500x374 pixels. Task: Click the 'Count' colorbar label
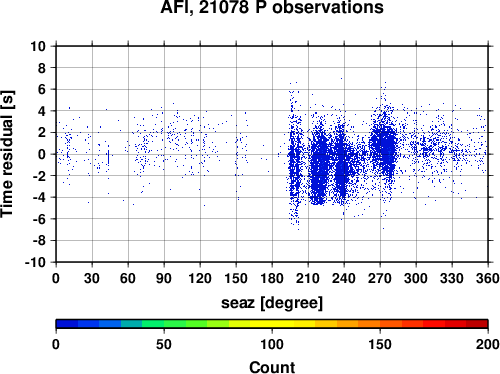[x=272, y=367]
